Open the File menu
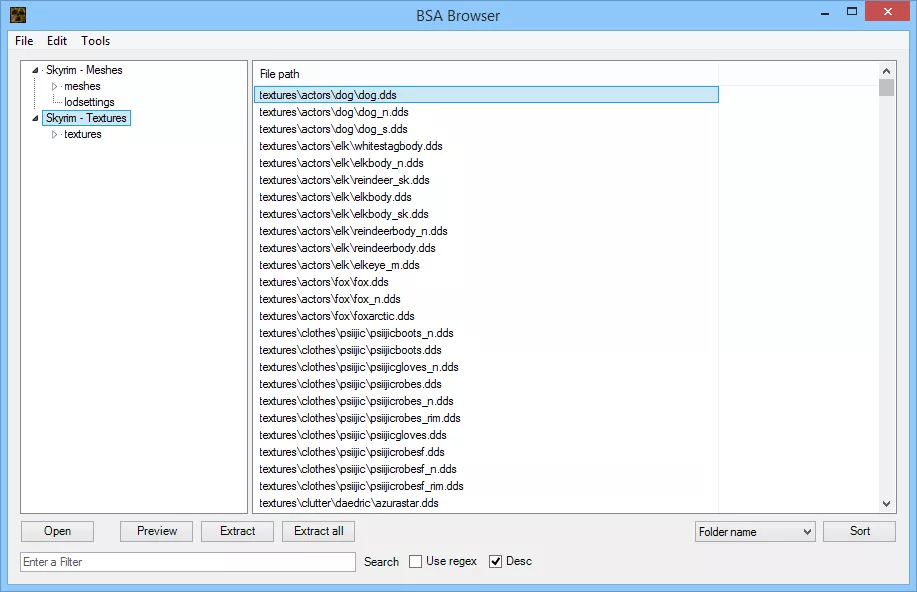Viewport: 917px width, 592px height. point(24,41)
